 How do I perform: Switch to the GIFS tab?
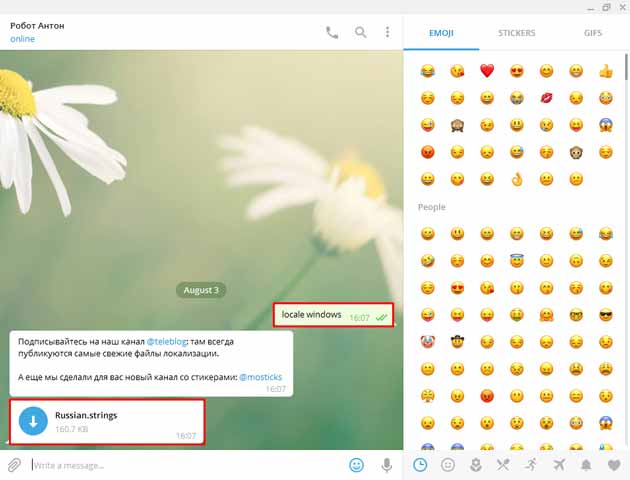pyautogui.click(x=592, y=33)
